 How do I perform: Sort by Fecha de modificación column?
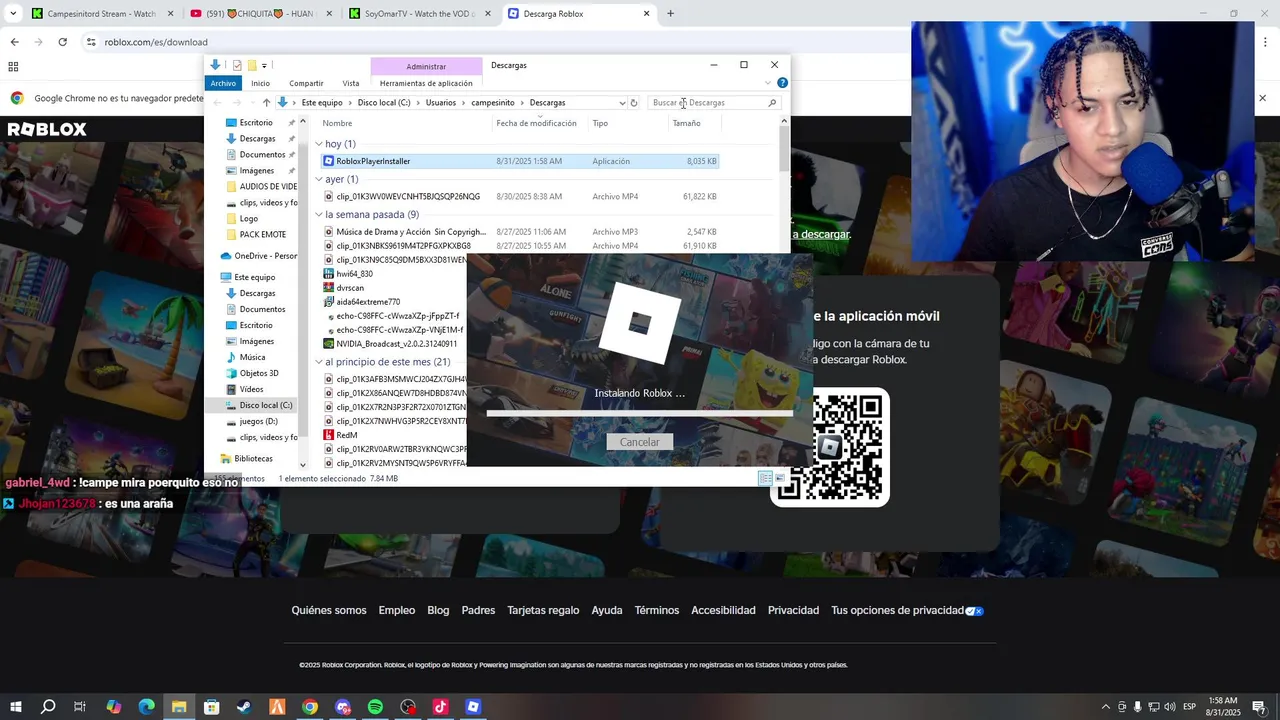click(x=536, y=123)
